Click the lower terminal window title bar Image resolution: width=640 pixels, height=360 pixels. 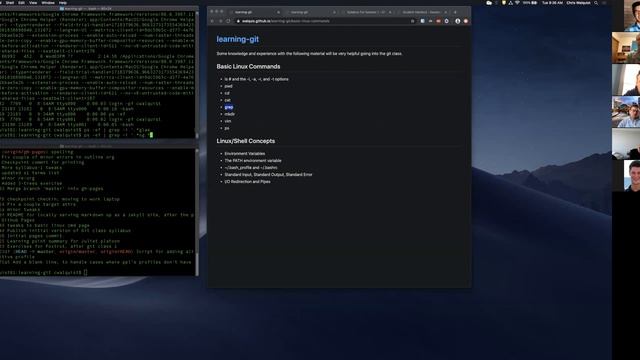click(98, 146)
